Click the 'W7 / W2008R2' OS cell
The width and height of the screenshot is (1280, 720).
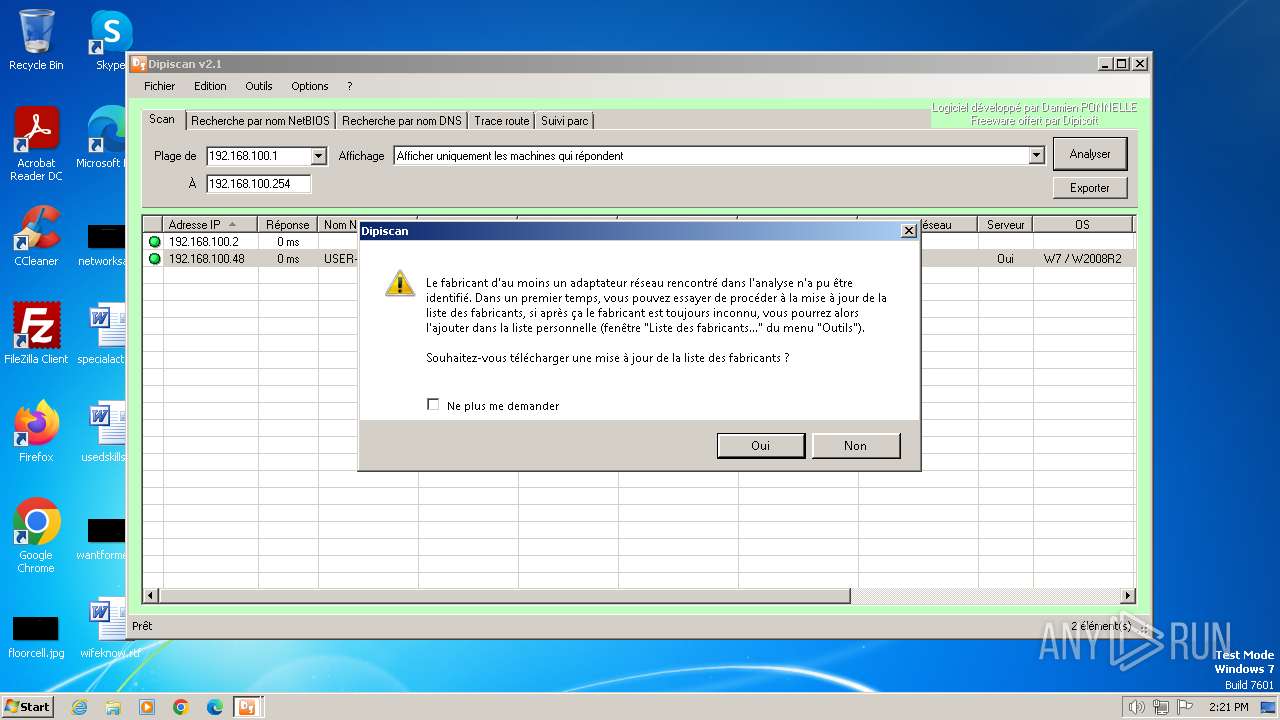[1082, 258]
